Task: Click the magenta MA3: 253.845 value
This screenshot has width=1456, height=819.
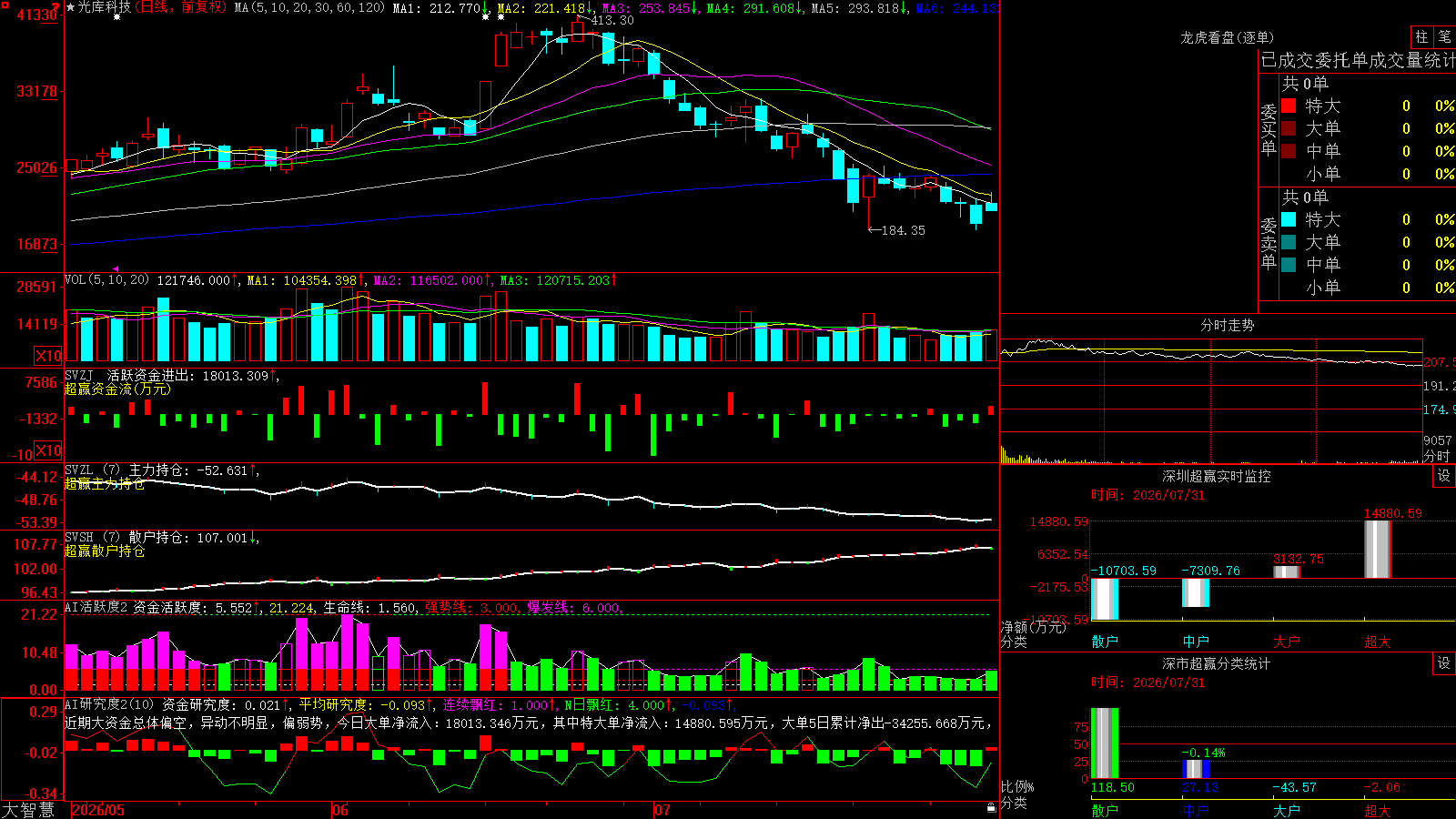Action: click(651, 7)
